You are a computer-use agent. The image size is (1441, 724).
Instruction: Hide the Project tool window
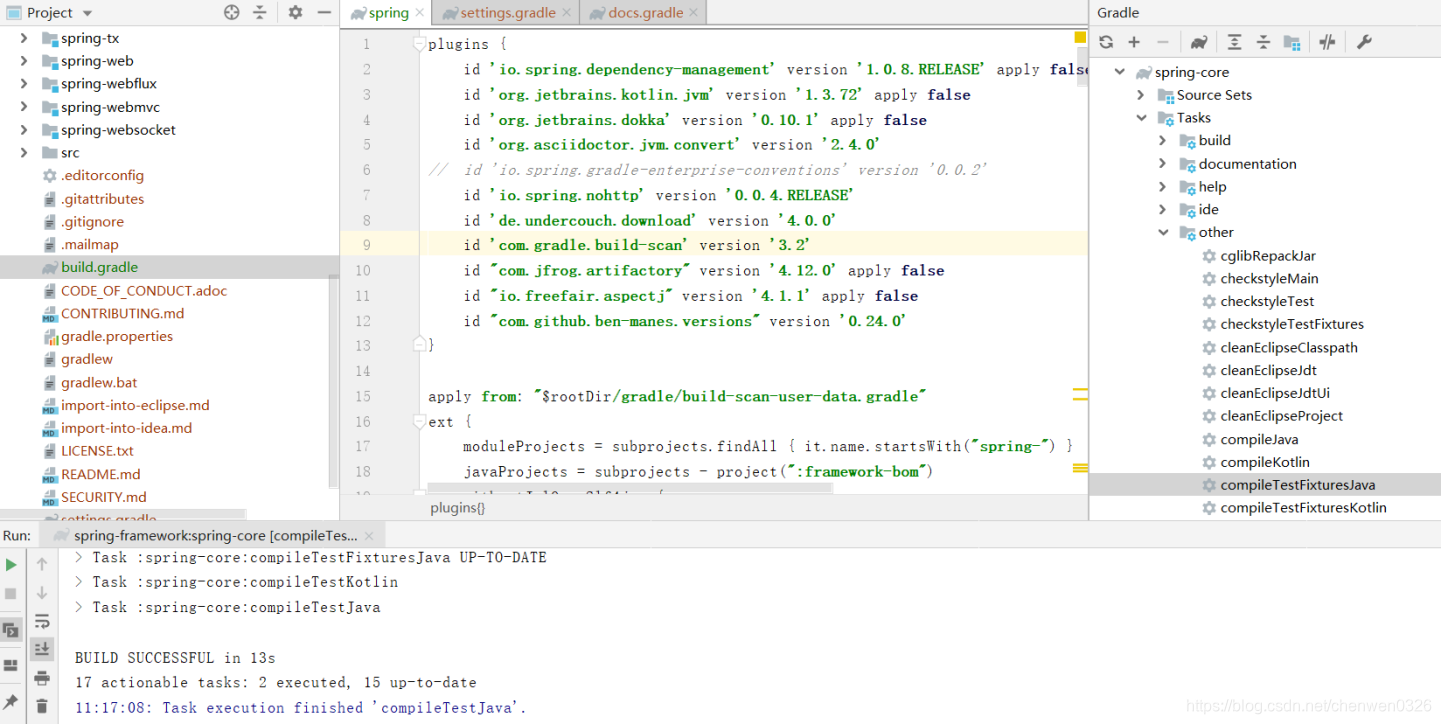323,12
